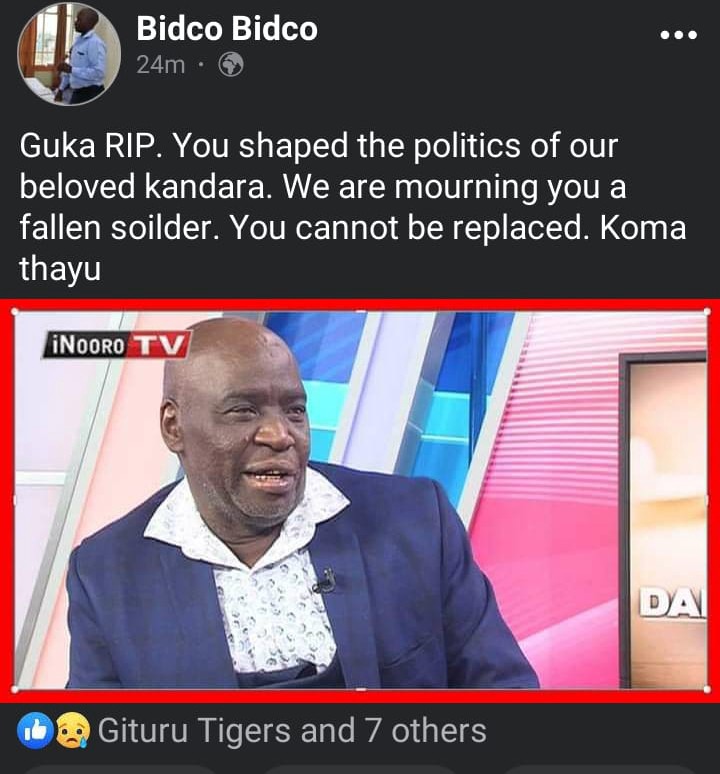Open the Bidco Bidco profile name link
The image size is (720, 774).
pos(227,28)
